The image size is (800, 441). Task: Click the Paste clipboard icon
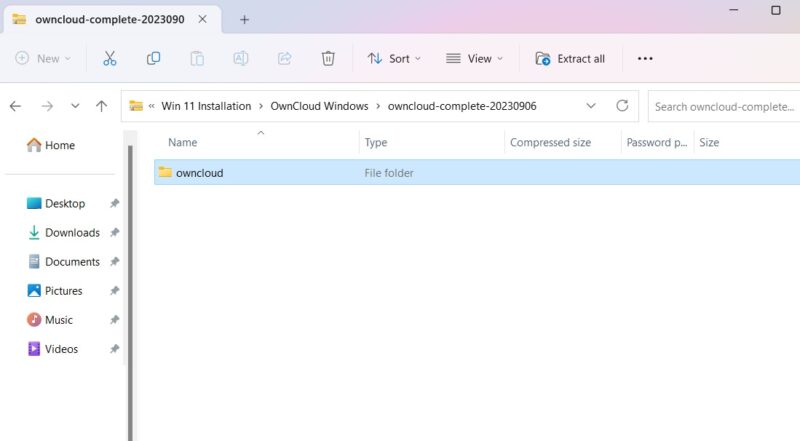click(197, 59)
